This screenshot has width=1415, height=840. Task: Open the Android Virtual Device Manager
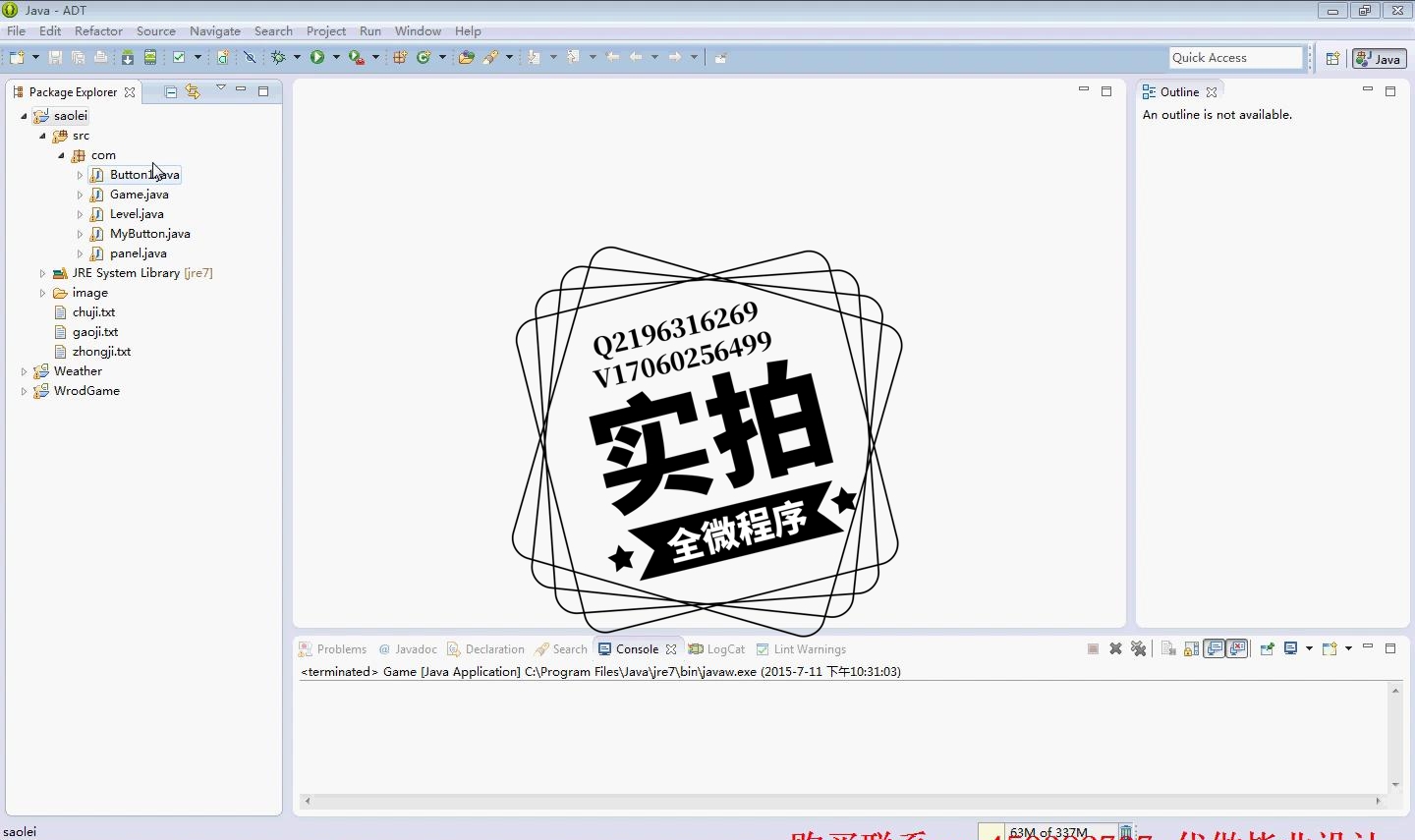[x=150, y=58]
